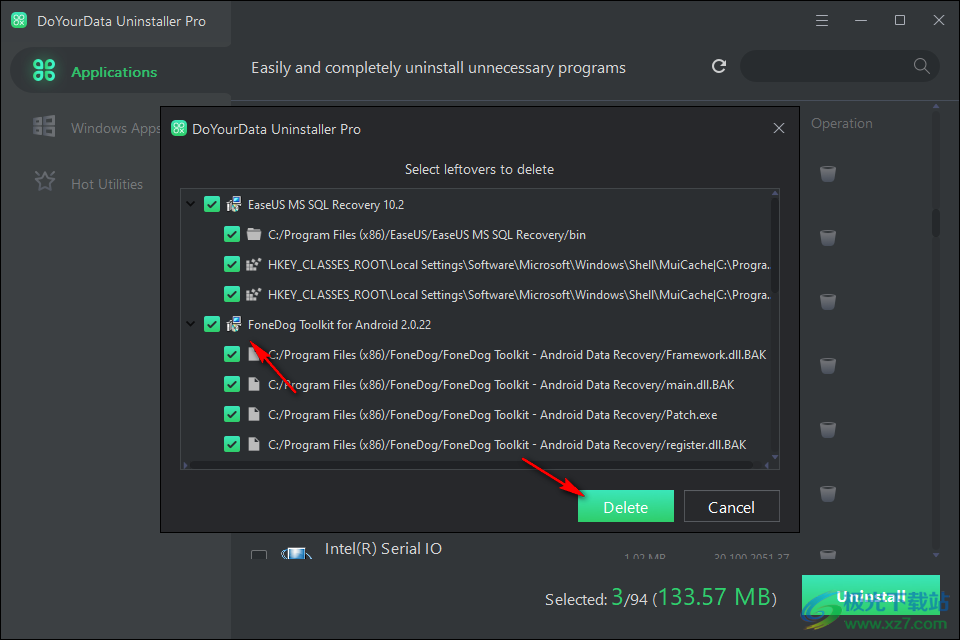Image resolution: width=960 pixels, height=640 pixels.
Task: Click the dialog's horizontal scrollbar
Action: (x=471, y=465)
